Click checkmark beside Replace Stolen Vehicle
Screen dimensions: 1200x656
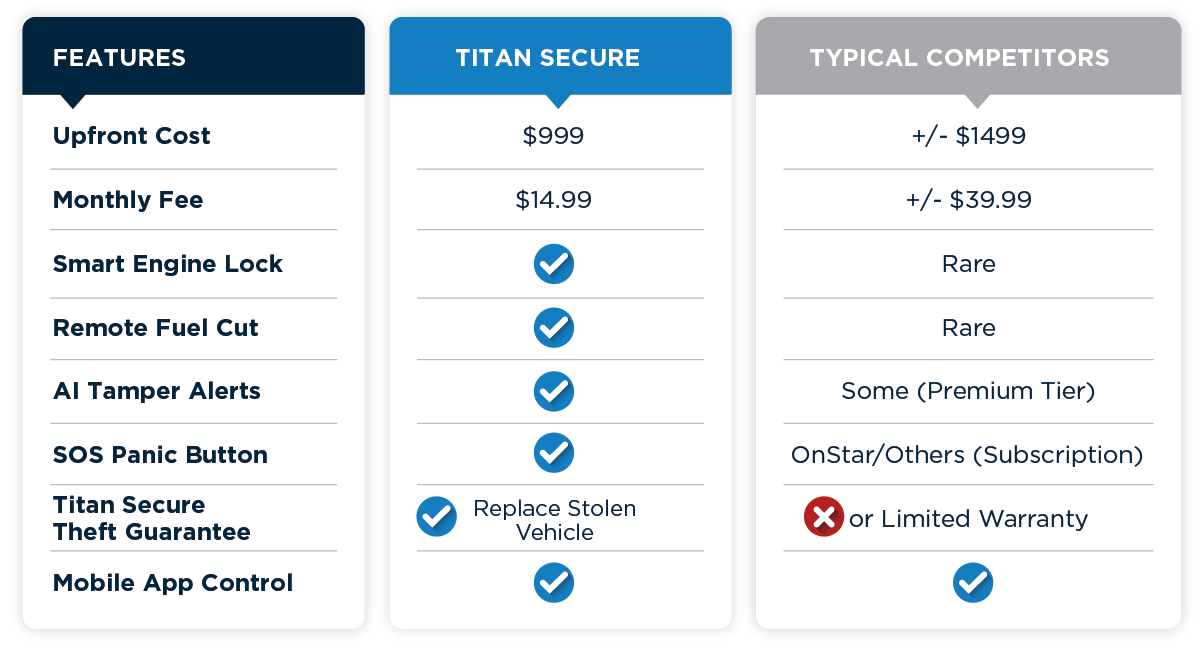[x=437, y=517]
